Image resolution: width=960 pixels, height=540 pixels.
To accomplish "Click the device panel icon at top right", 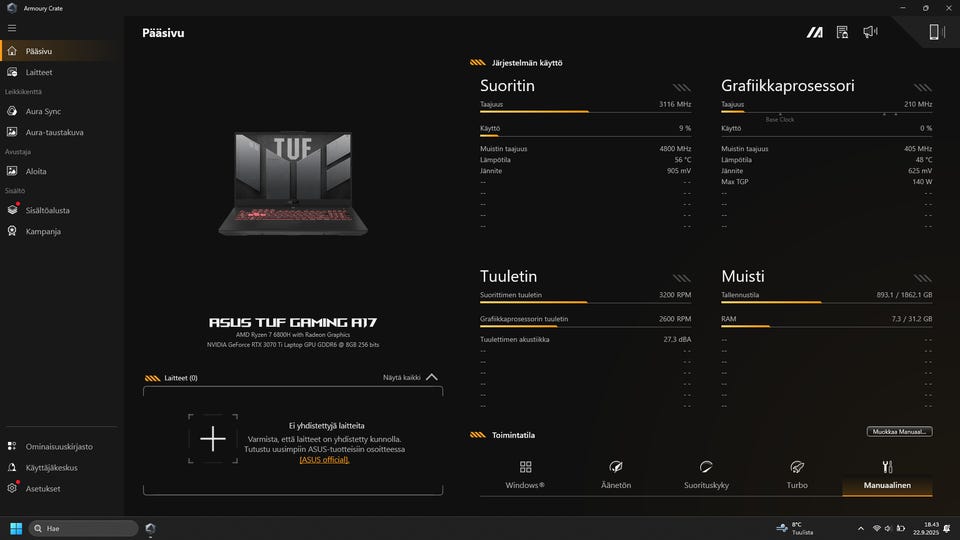I will pyautogui.click(x=937, y=32).
